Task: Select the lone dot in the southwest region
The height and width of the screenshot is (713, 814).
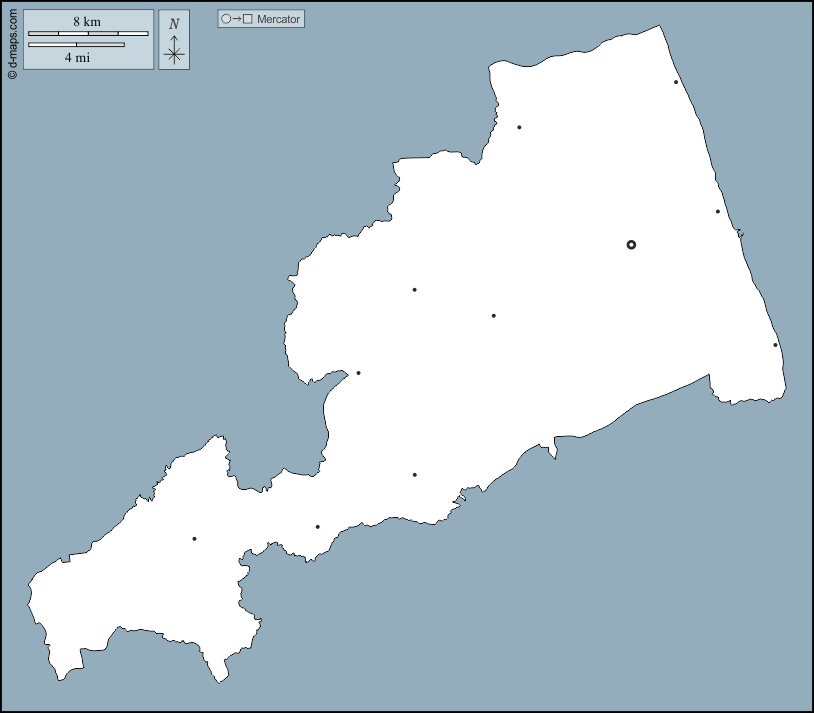Action: point(194,539)
